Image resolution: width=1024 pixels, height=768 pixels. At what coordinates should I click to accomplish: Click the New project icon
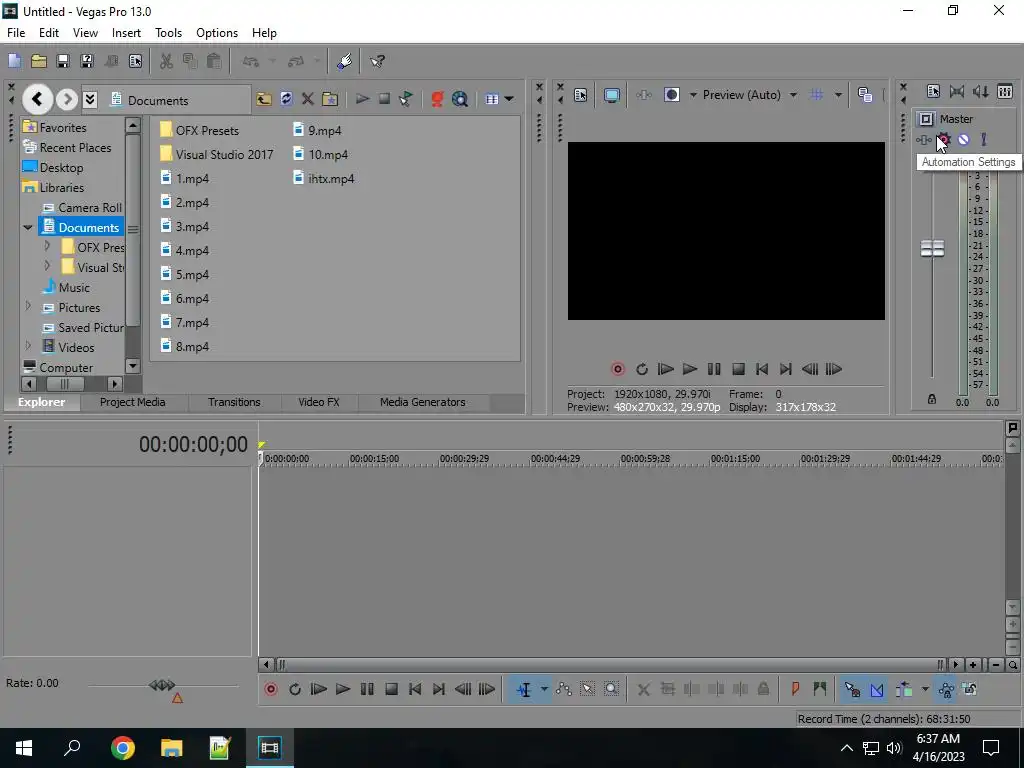coord(14,61)
